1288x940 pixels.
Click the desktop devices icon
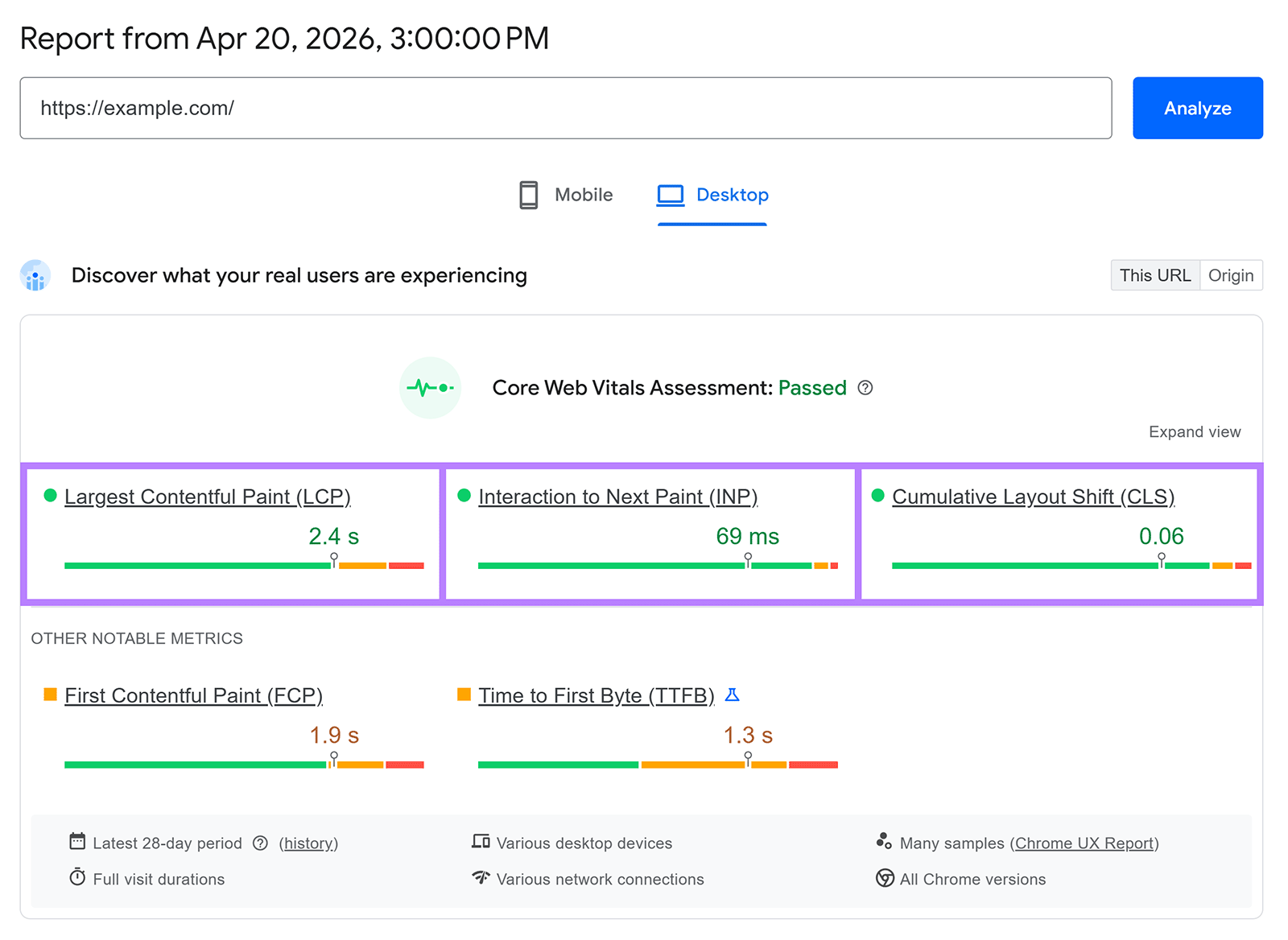(481, 842)
